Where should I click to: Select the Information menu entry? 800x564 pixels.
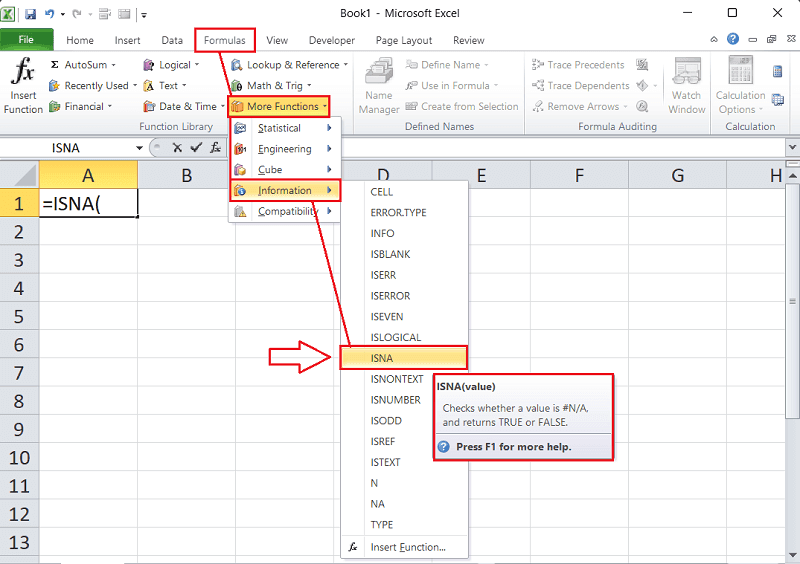coord(285,190)
